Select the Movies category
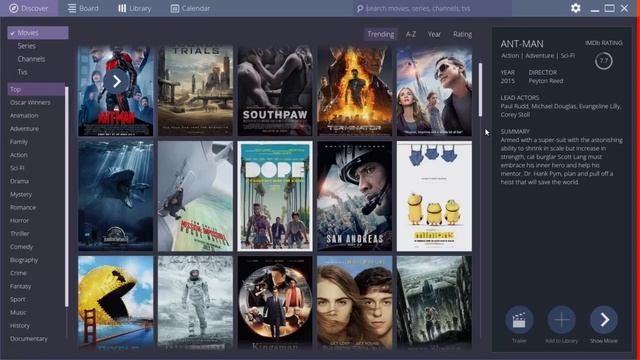The height and width of the screenshot is (360, 640). (38, 33)
